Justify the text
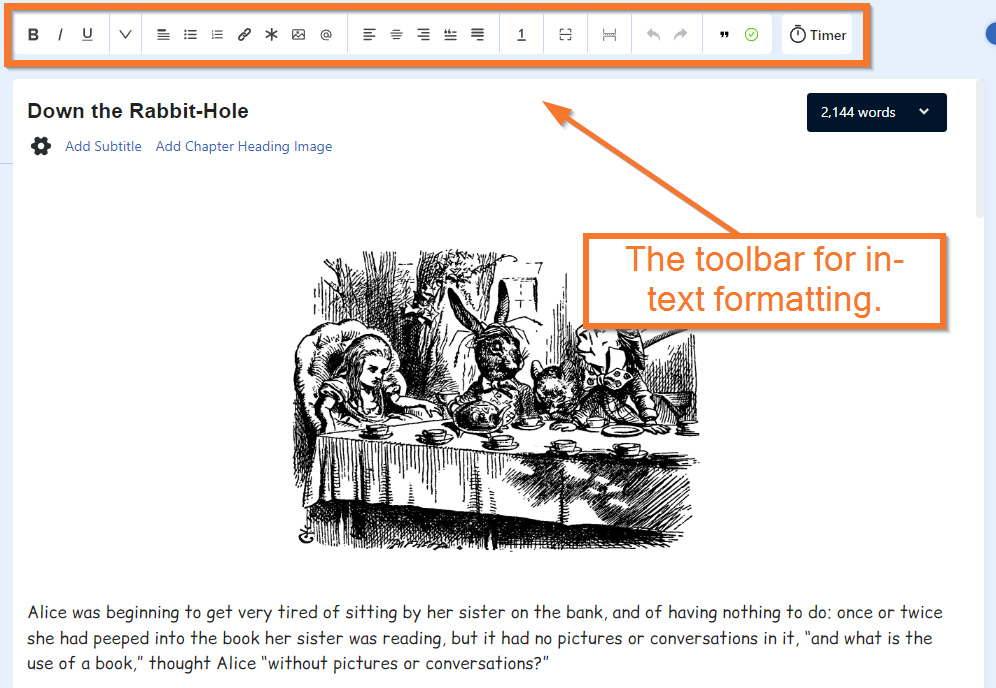This screenshot has height=688, width=996. click(x=478, y=35)
